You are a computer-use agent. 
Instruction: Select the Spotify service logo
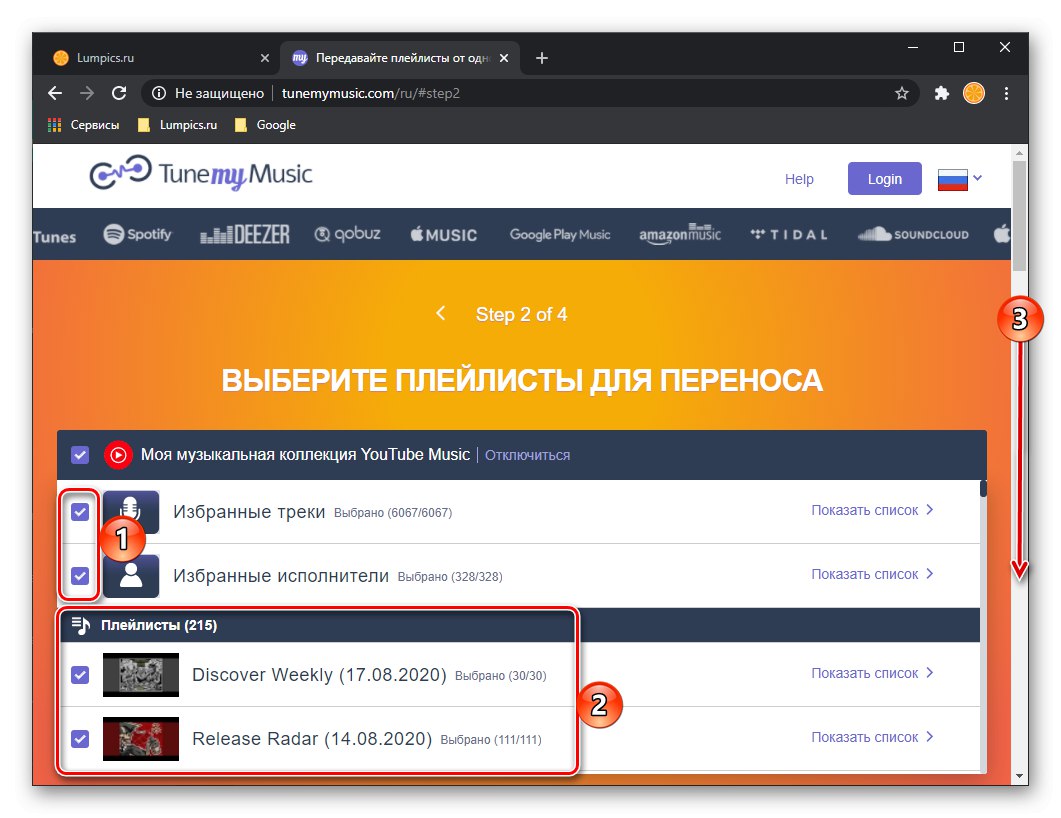[x=137, y=234]
